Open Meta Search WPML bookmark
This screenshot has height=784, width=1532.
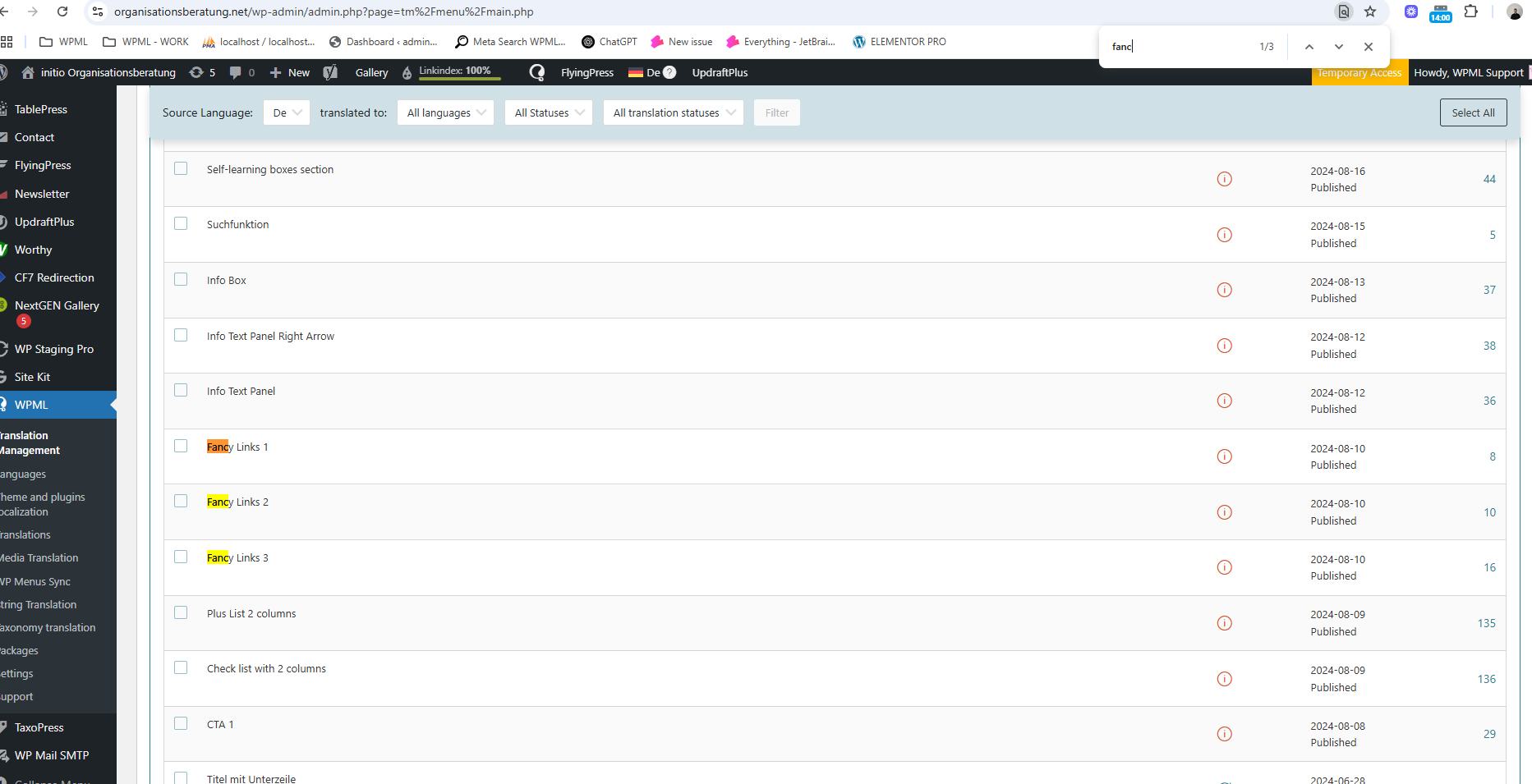coord(510,42)
